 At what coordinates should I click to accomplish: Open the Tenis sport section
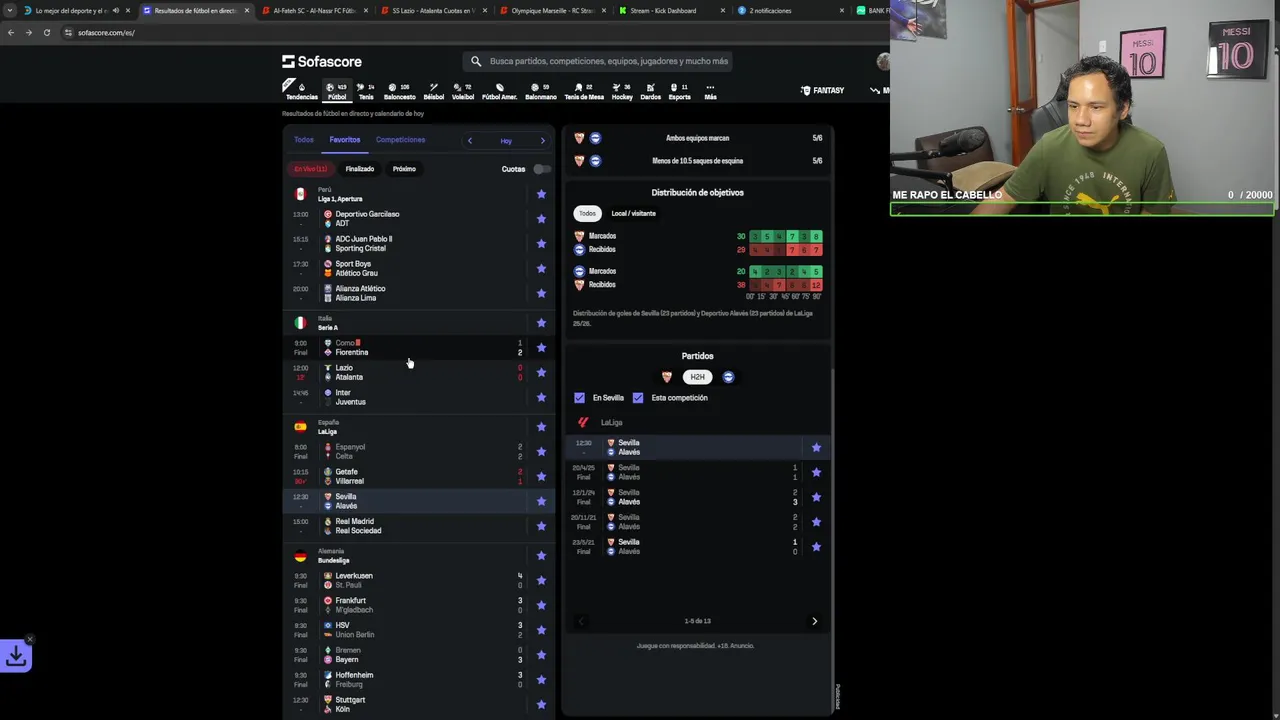point(366,90)
